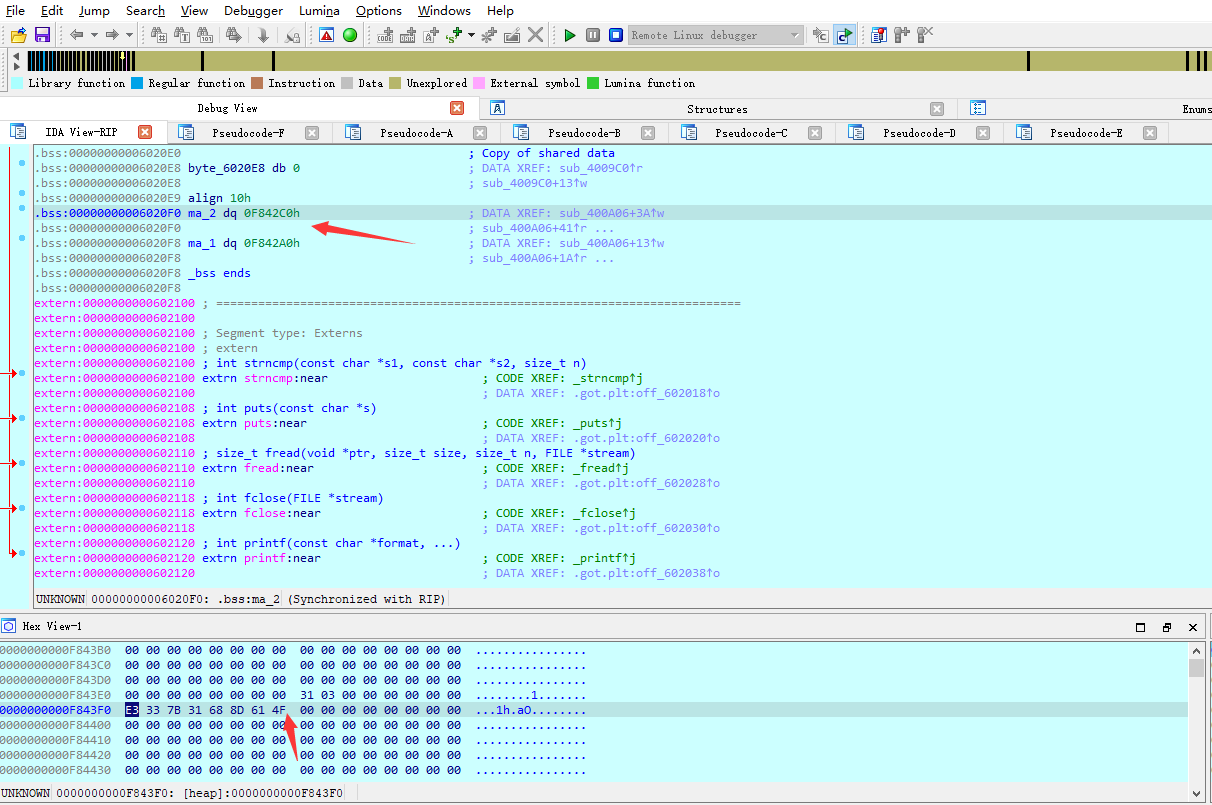This screenshot has height=805, width=1212.
Task: Close the IDA View-RIP tab
Action: (x=145, y=132)
